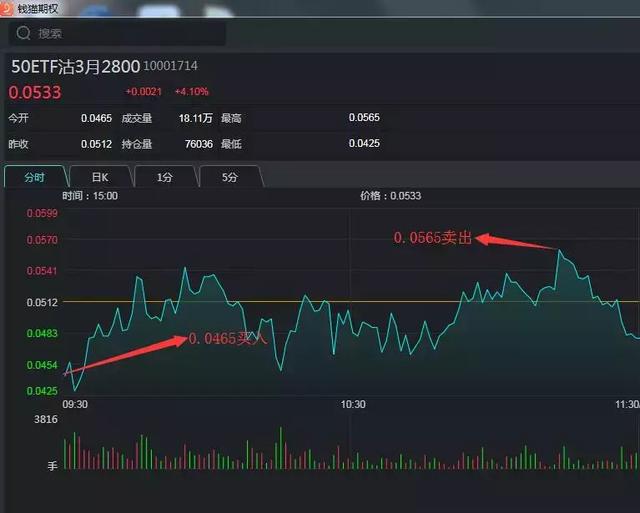640x513 pixels.
Task: Open the 日K chart tab
Action: pos(100,177)
